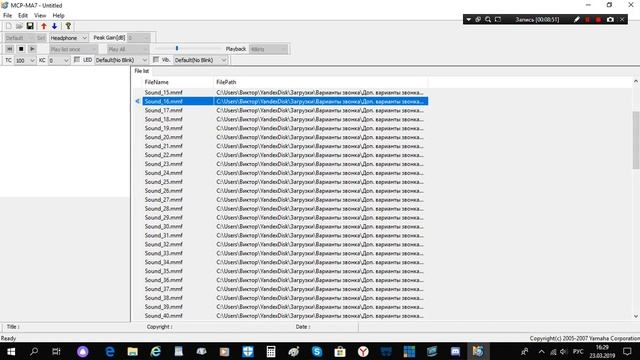640x360 pixels.
Task: Click the recorder overlay pencil icon
Action: [x=576, y=20]
